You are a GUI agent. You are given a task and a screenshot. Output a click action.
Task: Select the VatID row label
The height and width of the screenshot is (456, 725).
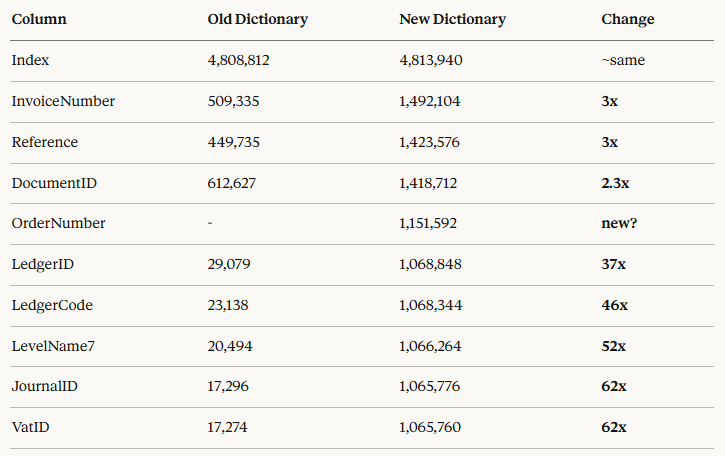click(x=31, y=427)
